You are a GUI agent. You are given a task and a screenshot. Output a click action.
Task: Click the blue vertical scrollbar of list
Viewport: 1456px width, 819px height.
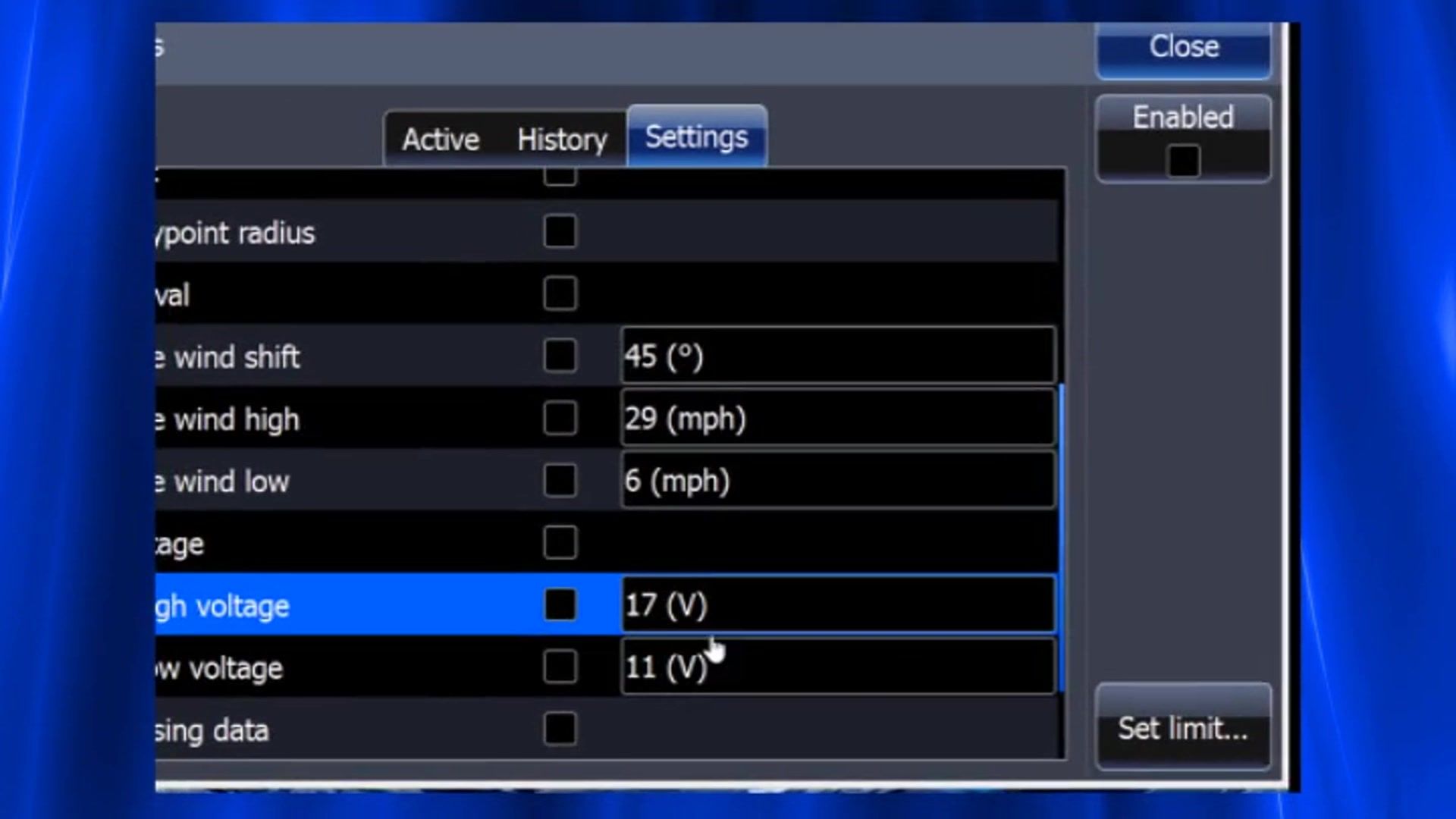(1061, 538)
